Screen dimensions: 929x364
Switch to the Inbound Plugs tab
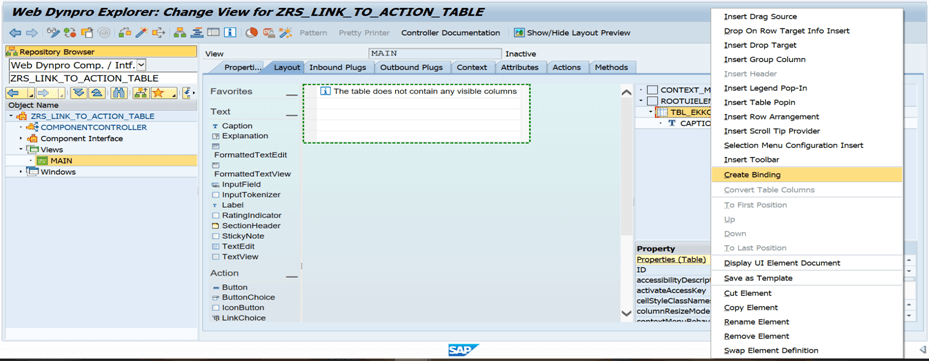(x=338, y=68)
